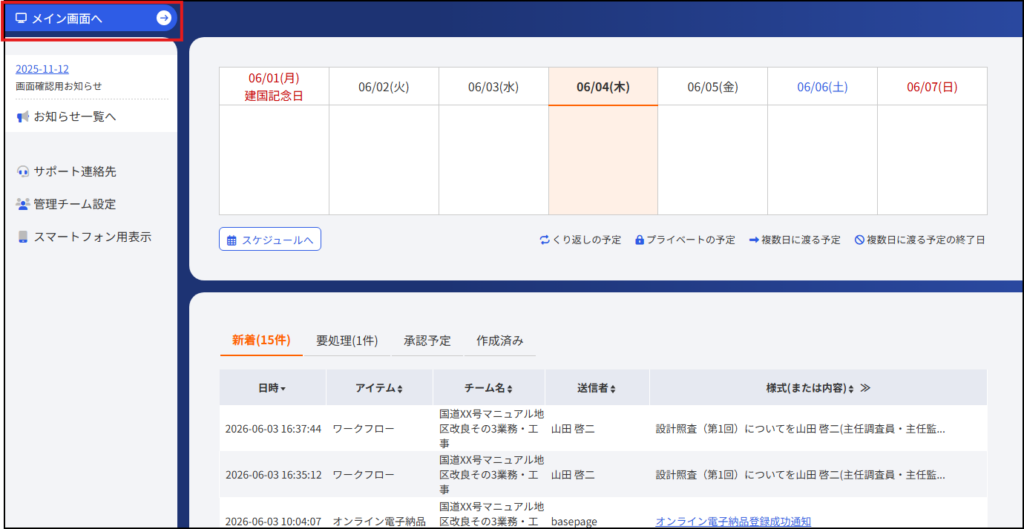Viewport: 1024px width, 529px height.
Task: Click ワークフロー in the 16:35:12 row
Action: coord(364,474)
